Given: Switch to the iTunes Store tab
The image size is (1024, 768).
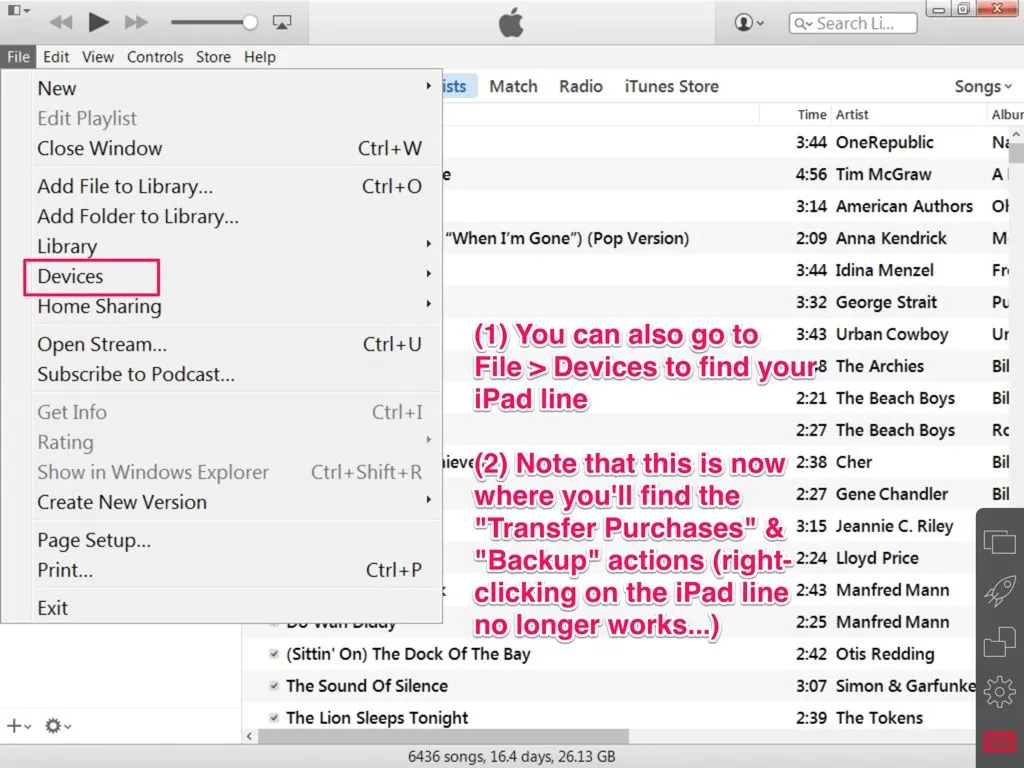Looking at the screenshot, I should (x=671, y=86).
